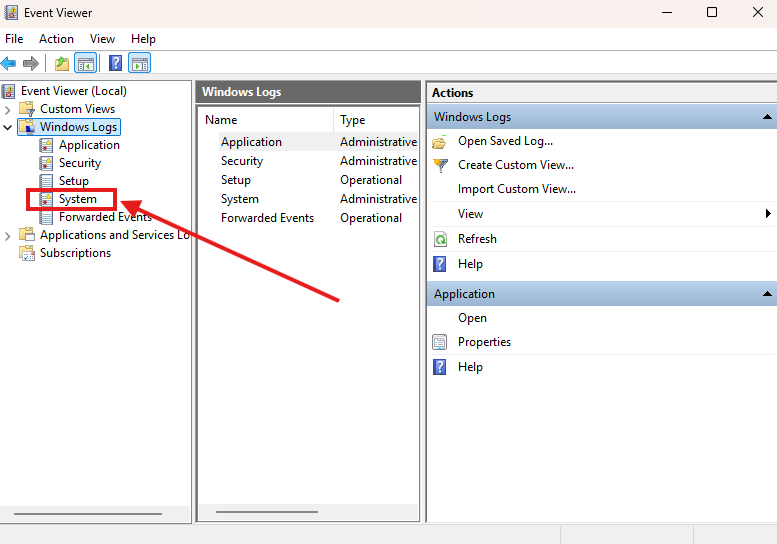Image resolution: width=777 pixels, height=544 pixels.
Task: Collapse the Windows Logs tree node
Action: coord(7,127)
